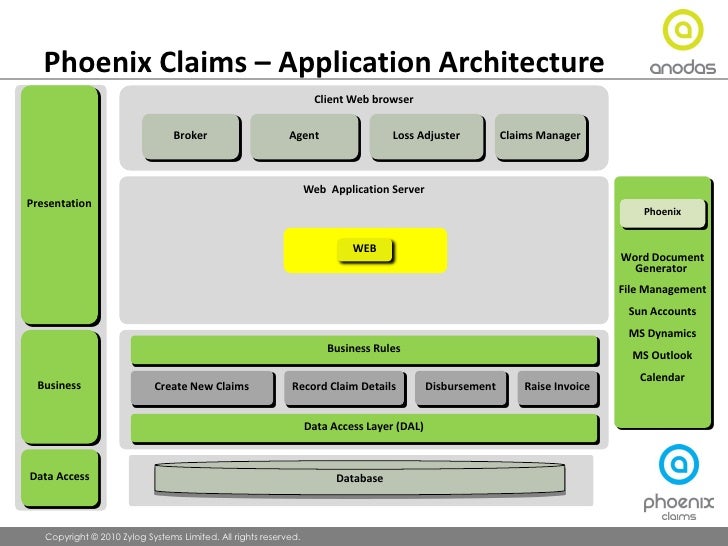Click the Data Access Layer (DAL) bar
This screenshot has height=546, width=728.
coord(364,428)
